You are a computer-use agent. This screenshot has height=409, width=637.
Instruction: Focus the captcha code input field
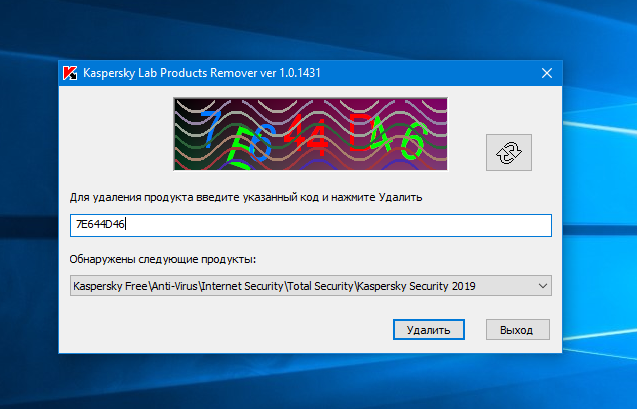[x=311, y=225]
